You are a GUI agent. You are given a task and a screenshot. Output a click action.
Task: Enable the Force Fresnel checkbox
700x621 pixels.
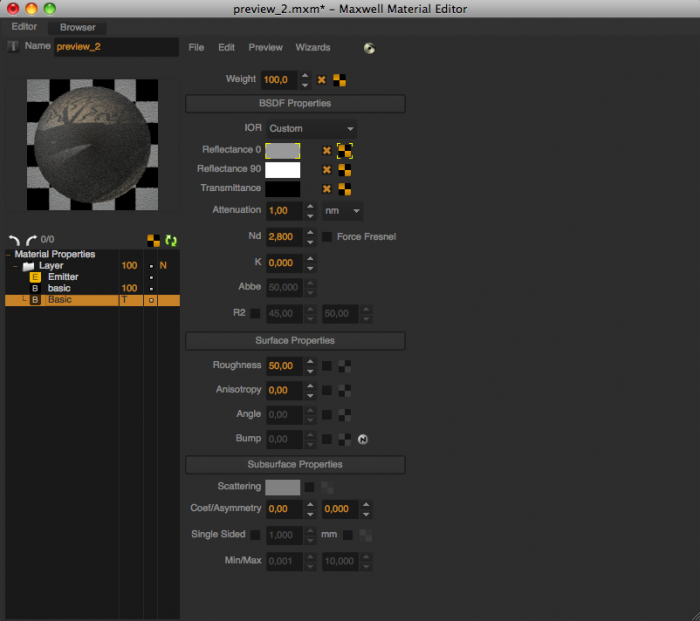327,237
